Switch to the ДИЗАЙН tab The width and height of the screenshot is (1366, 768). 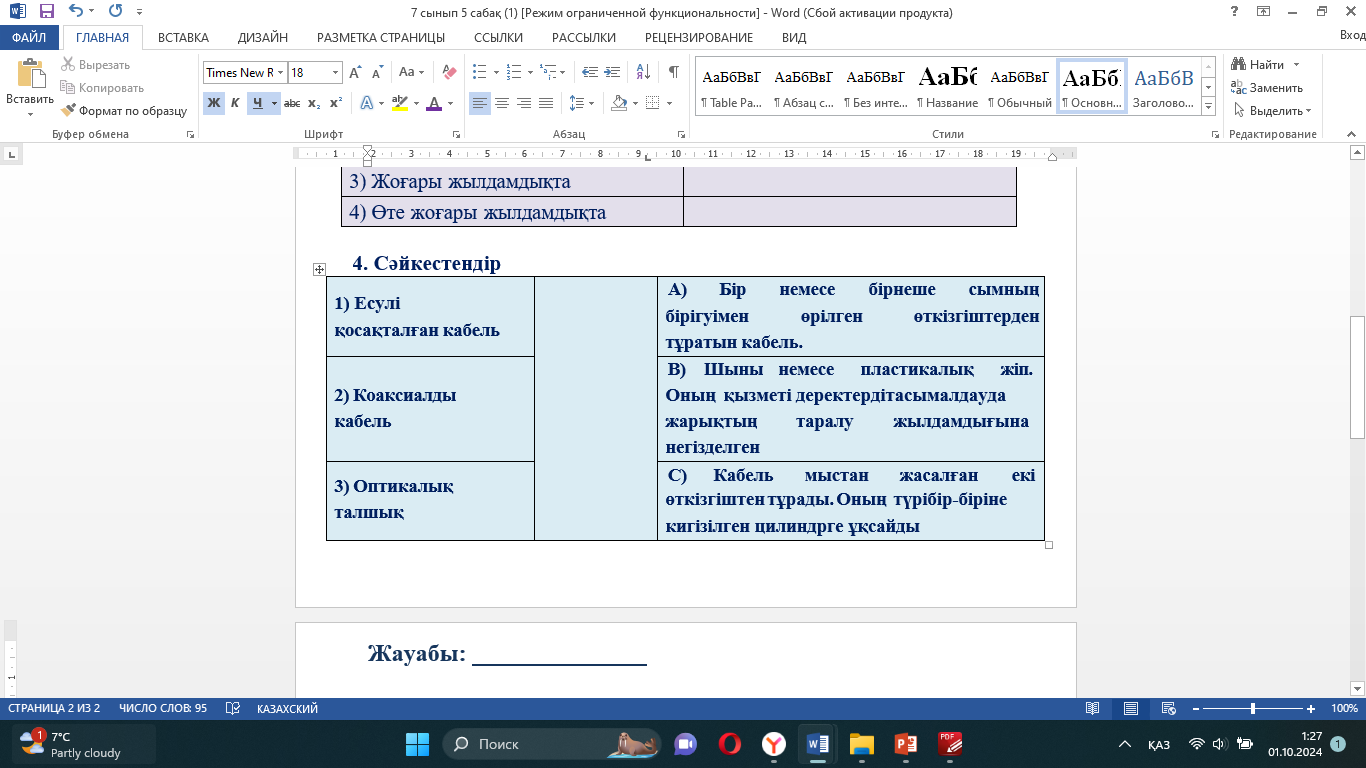pyautogui.click(x=263, y=38)
